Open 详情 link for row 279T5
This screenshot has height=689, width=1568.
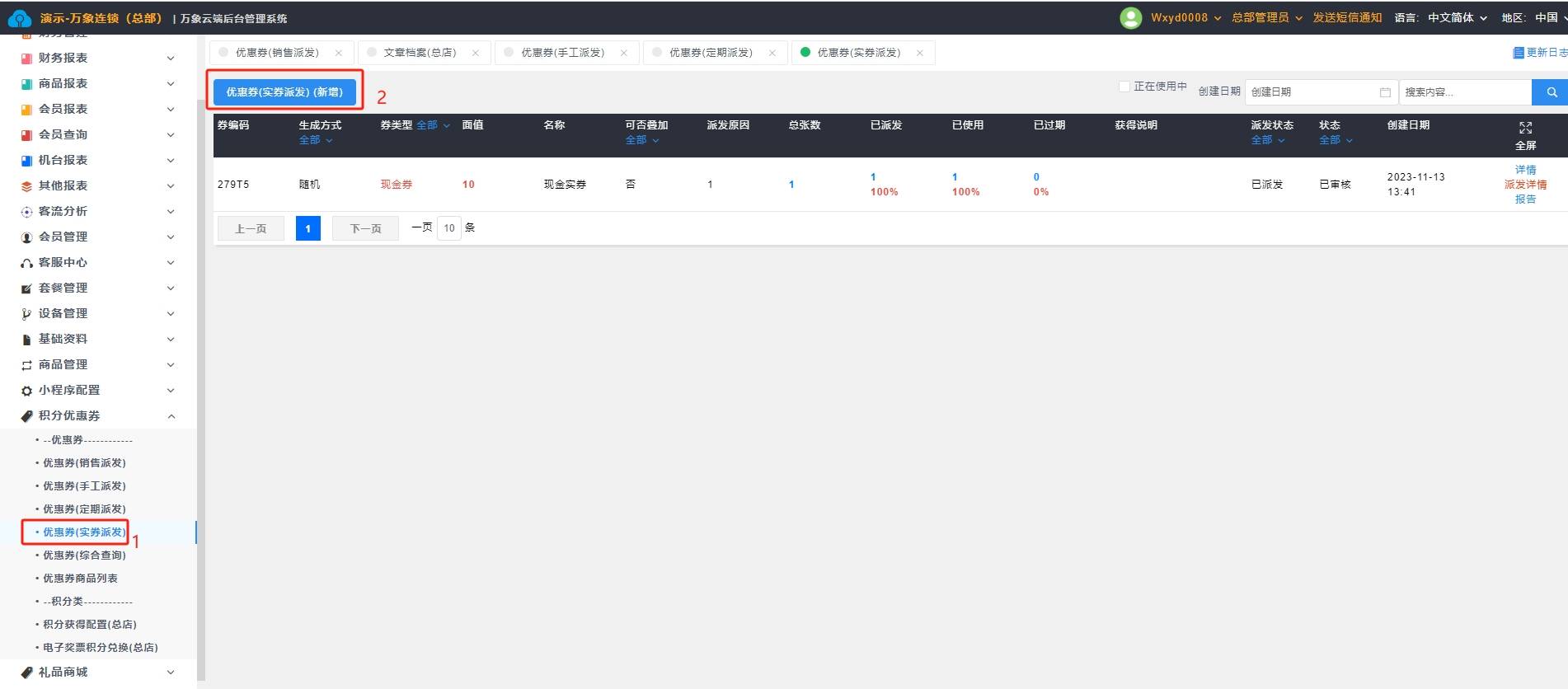pyautogui.click(x=1525, y=170)
